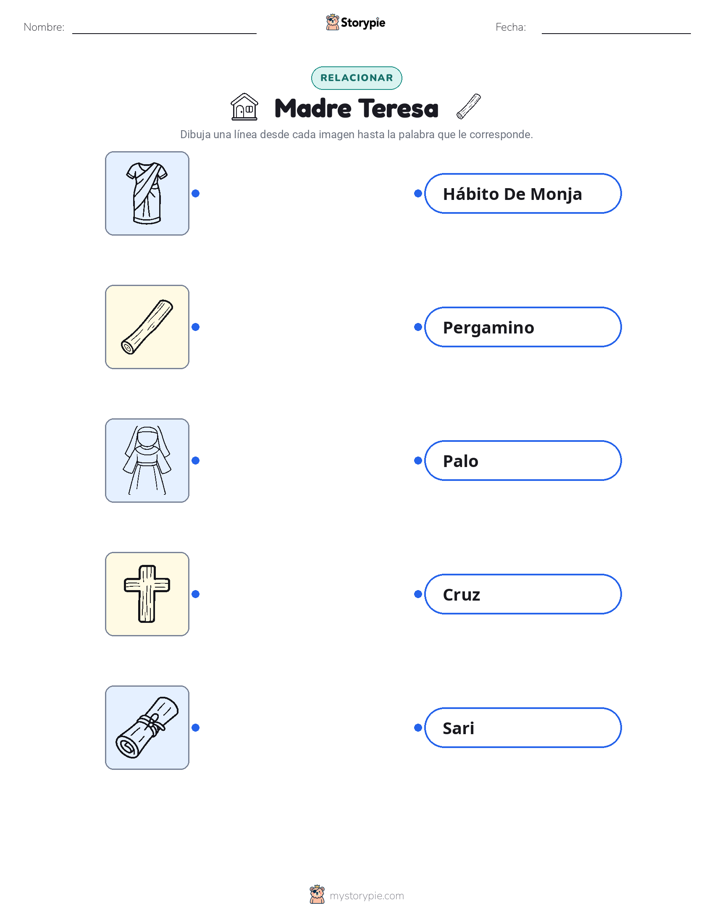Image resolution: width=714 pixels, height=924 pixels.
Task: Click the dot beside the Cruz label
Action: coord(418,594)
